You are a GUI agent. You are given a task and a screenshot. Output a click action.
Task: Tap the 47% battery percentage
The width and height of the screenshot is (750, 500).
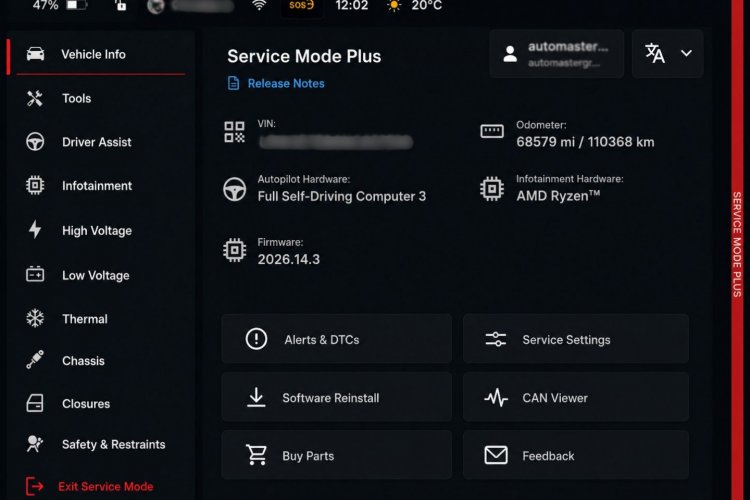(x=45, y=5)
